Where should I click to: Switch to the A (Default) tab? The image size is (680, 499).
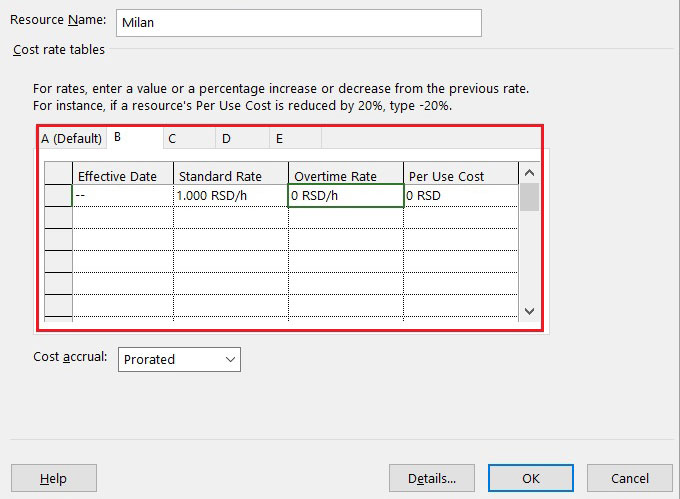[x=71, y=139]
